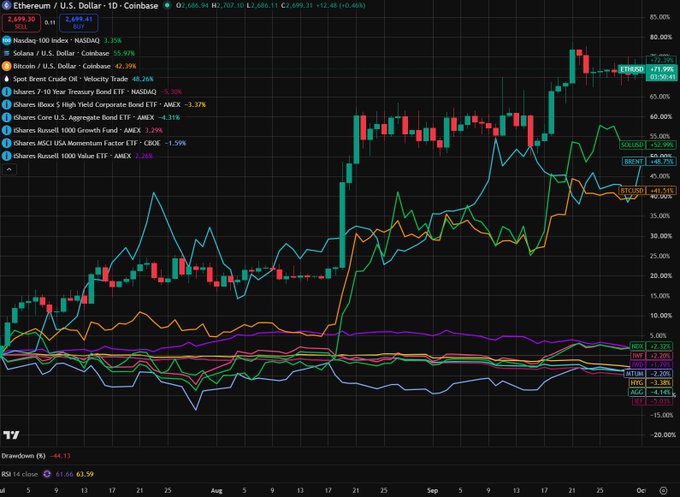Click the Oct label on time axis

[641, 490]
